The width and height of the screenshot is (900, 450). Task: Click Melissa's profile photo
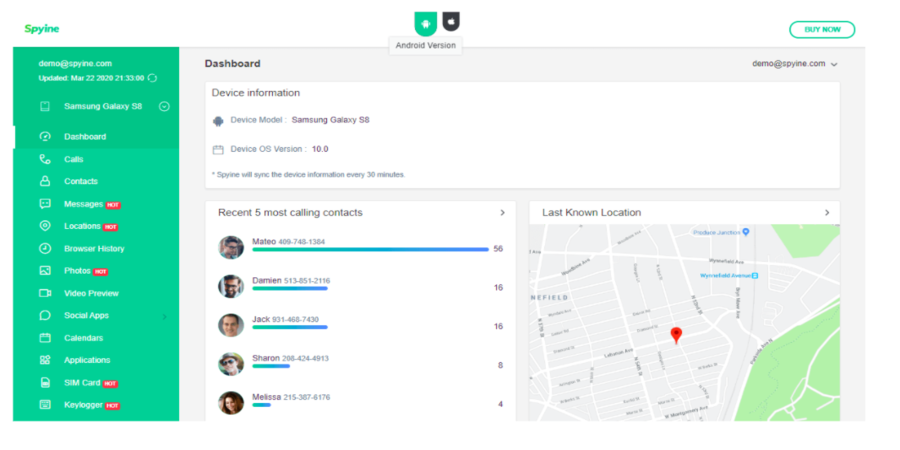pos(231,403)
